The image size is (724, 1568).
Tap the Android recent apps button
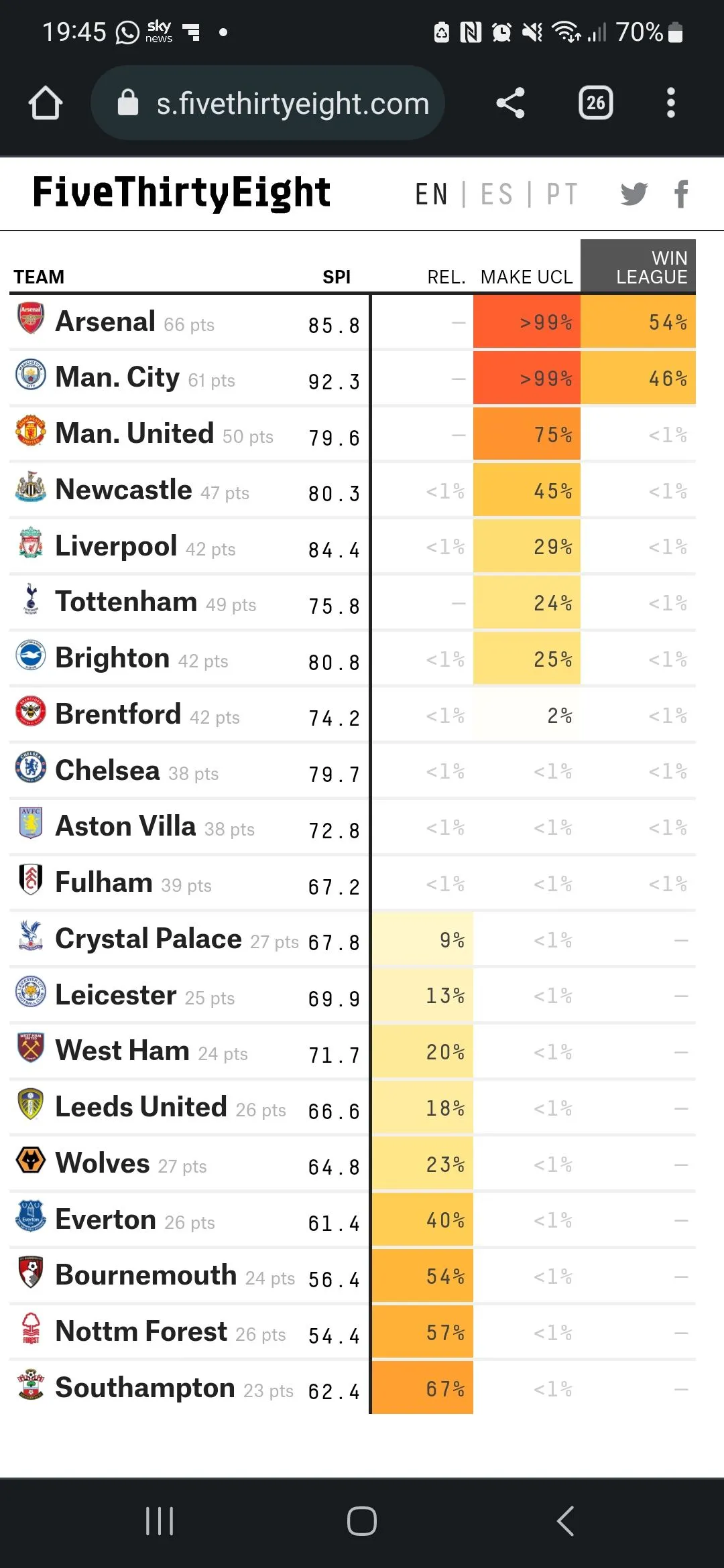tap(160, 1521)
